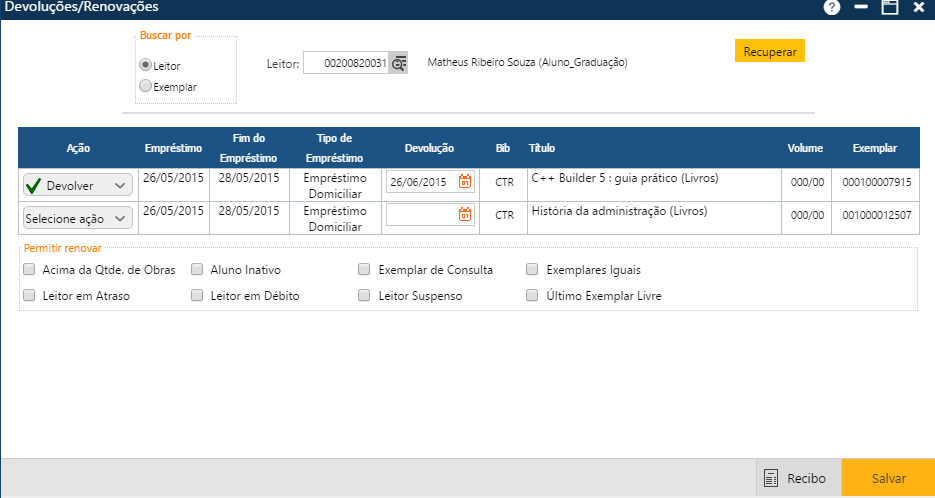Click the Salvar button

888,479
